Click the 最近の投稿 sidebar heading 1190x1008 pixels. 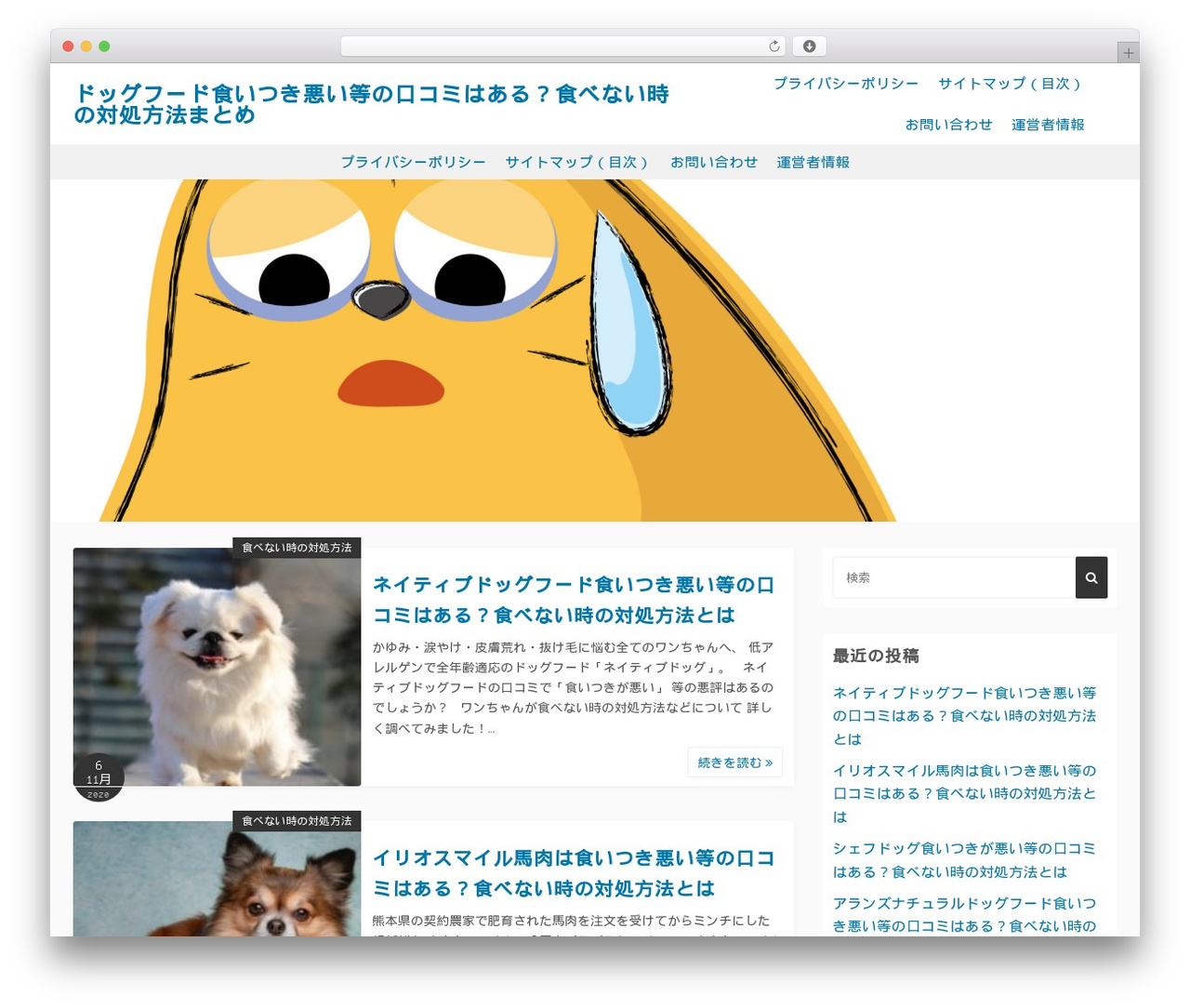tap(876, 657)
